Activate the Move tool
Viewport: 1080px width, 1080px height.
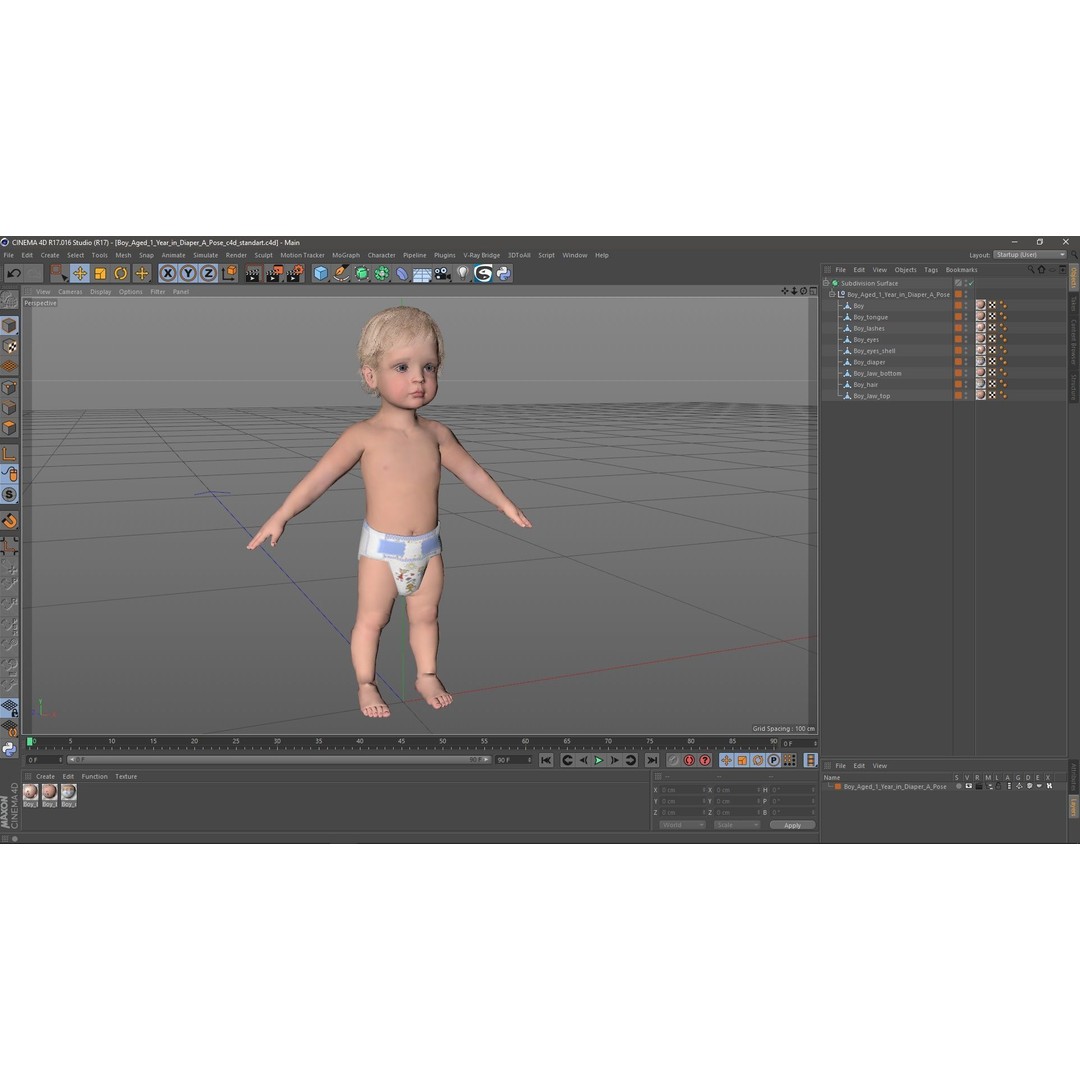80,273
